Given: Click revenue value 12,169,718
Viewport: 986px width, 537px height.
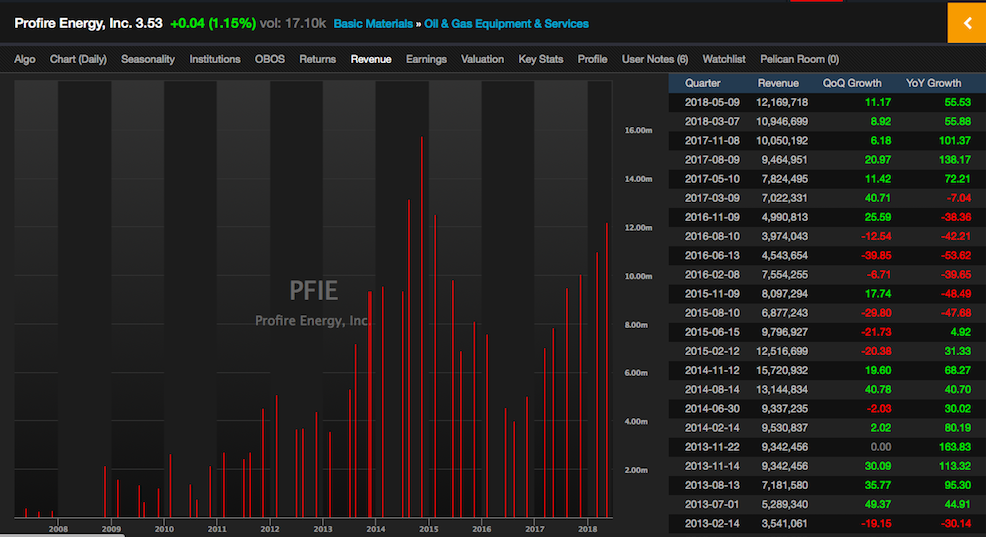Looking at the screenshot, I should (x=782, y=102).
